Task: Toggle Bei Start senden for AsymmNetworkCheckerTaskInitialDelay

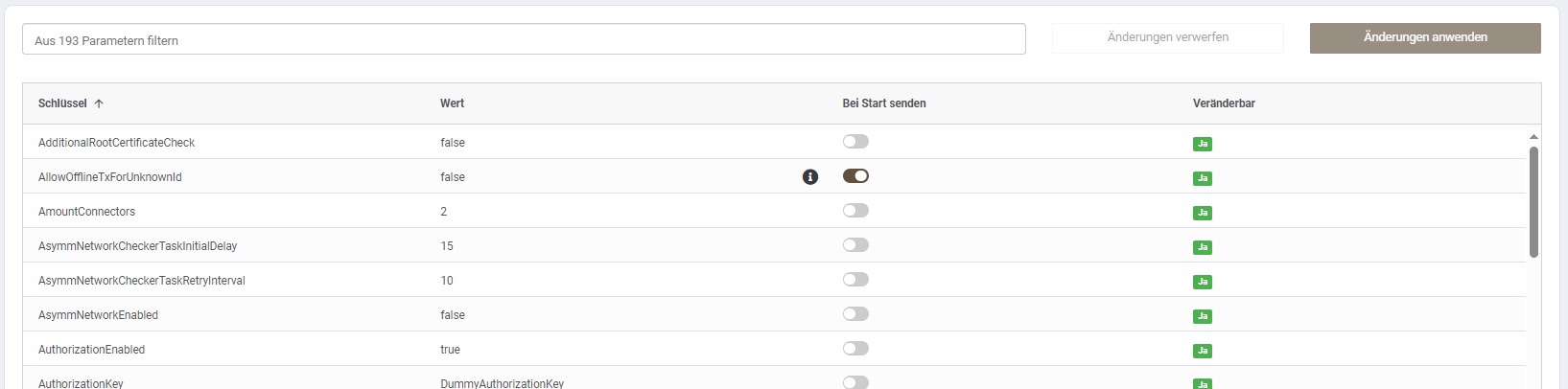Action: pyautogui.click(x=855, y=245)
